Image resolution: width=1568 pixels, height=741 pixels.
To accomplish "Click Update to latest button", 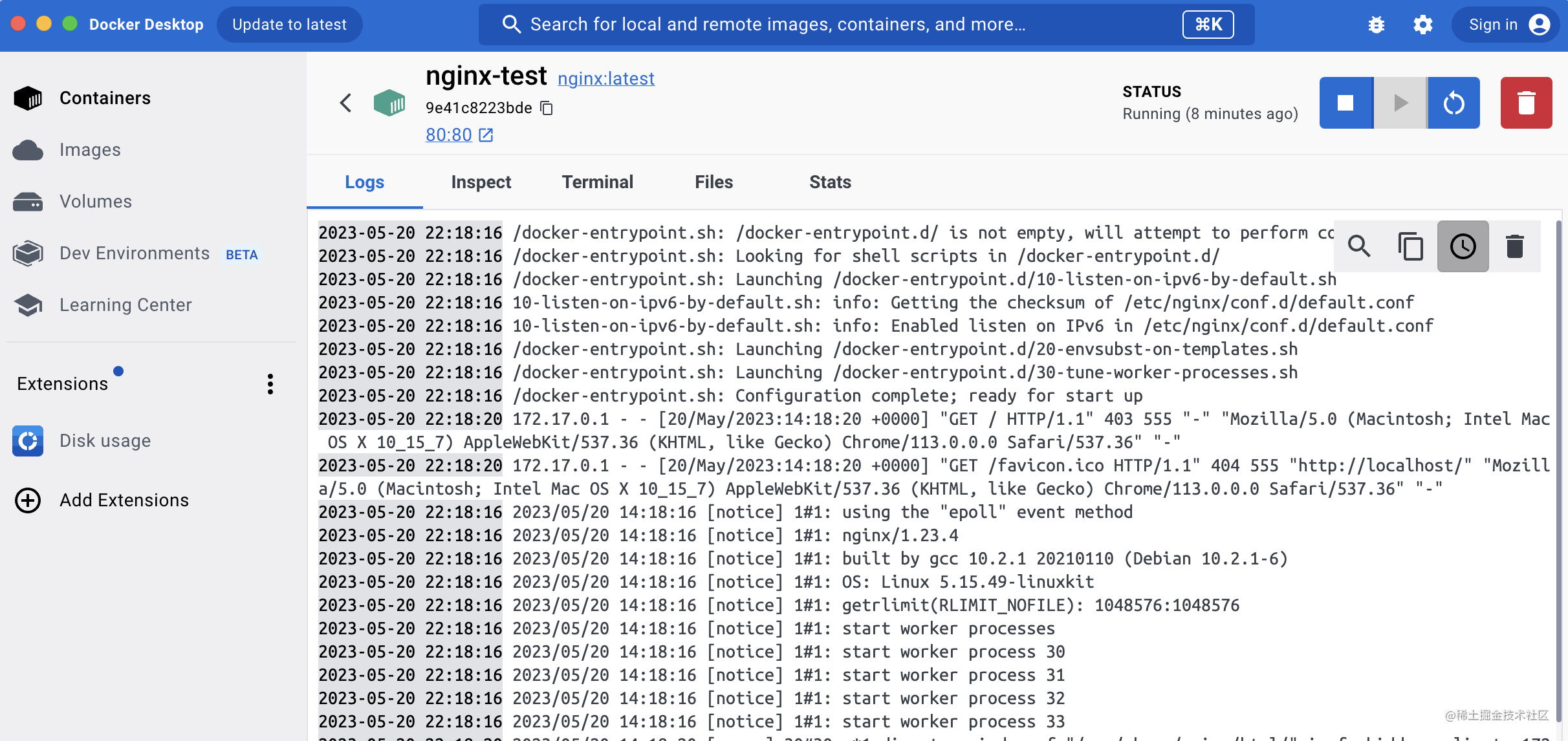I will pyautogui.click(x=289, y=25).
